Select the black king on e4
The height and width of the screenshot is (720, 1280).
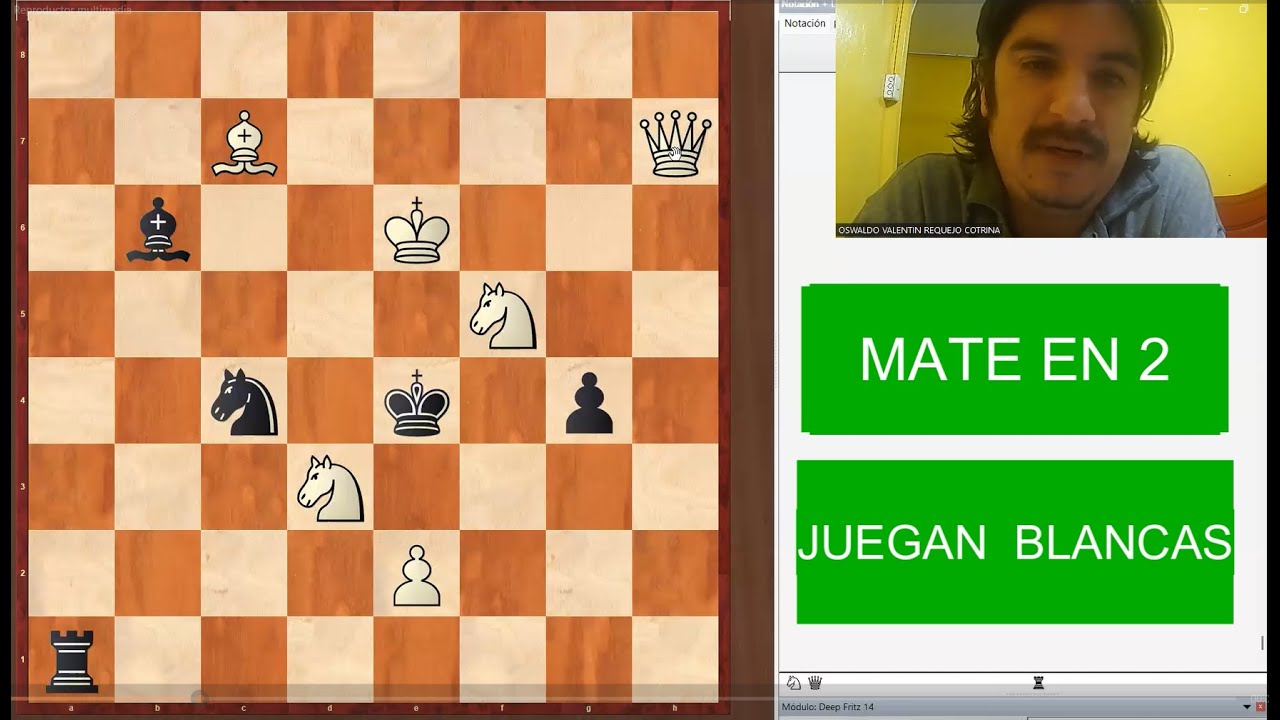[x=417, y=402]
